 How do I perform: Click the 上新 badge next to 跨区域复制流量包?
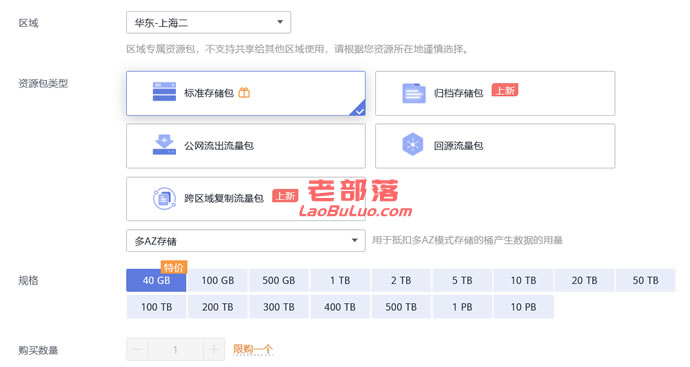click(x=285, y=195)
